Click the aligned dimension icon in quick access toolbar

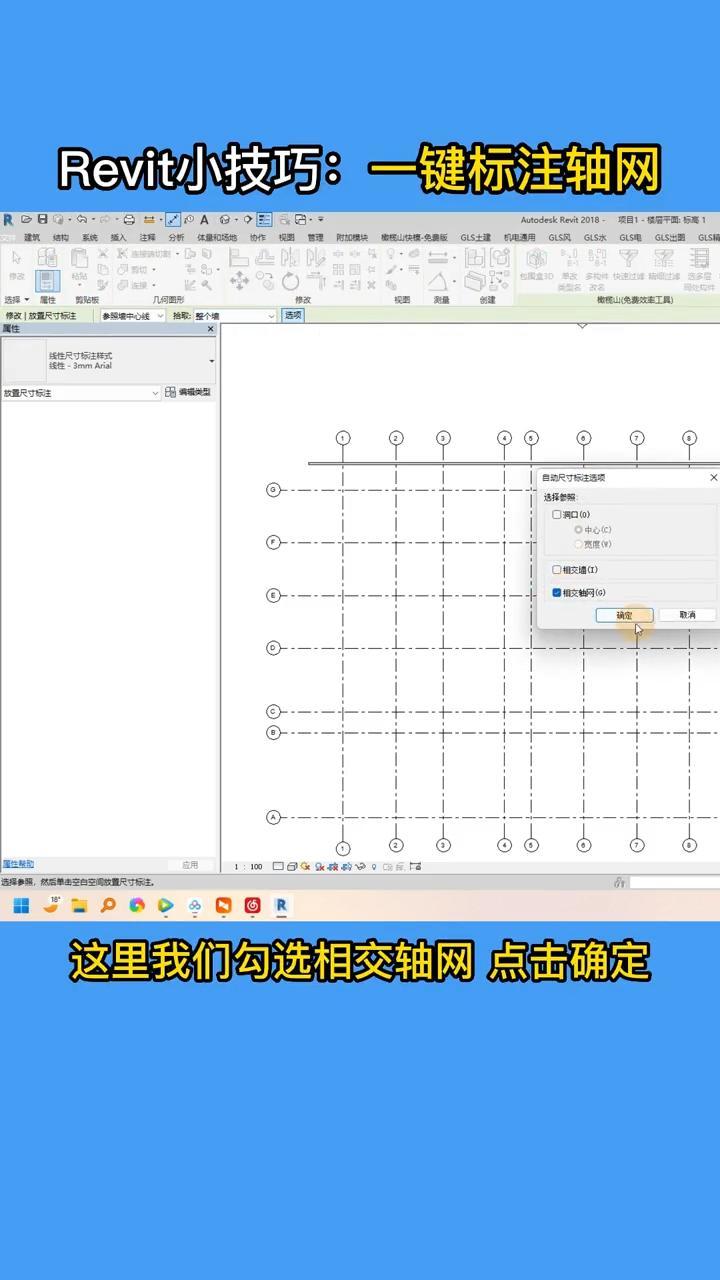173,219
